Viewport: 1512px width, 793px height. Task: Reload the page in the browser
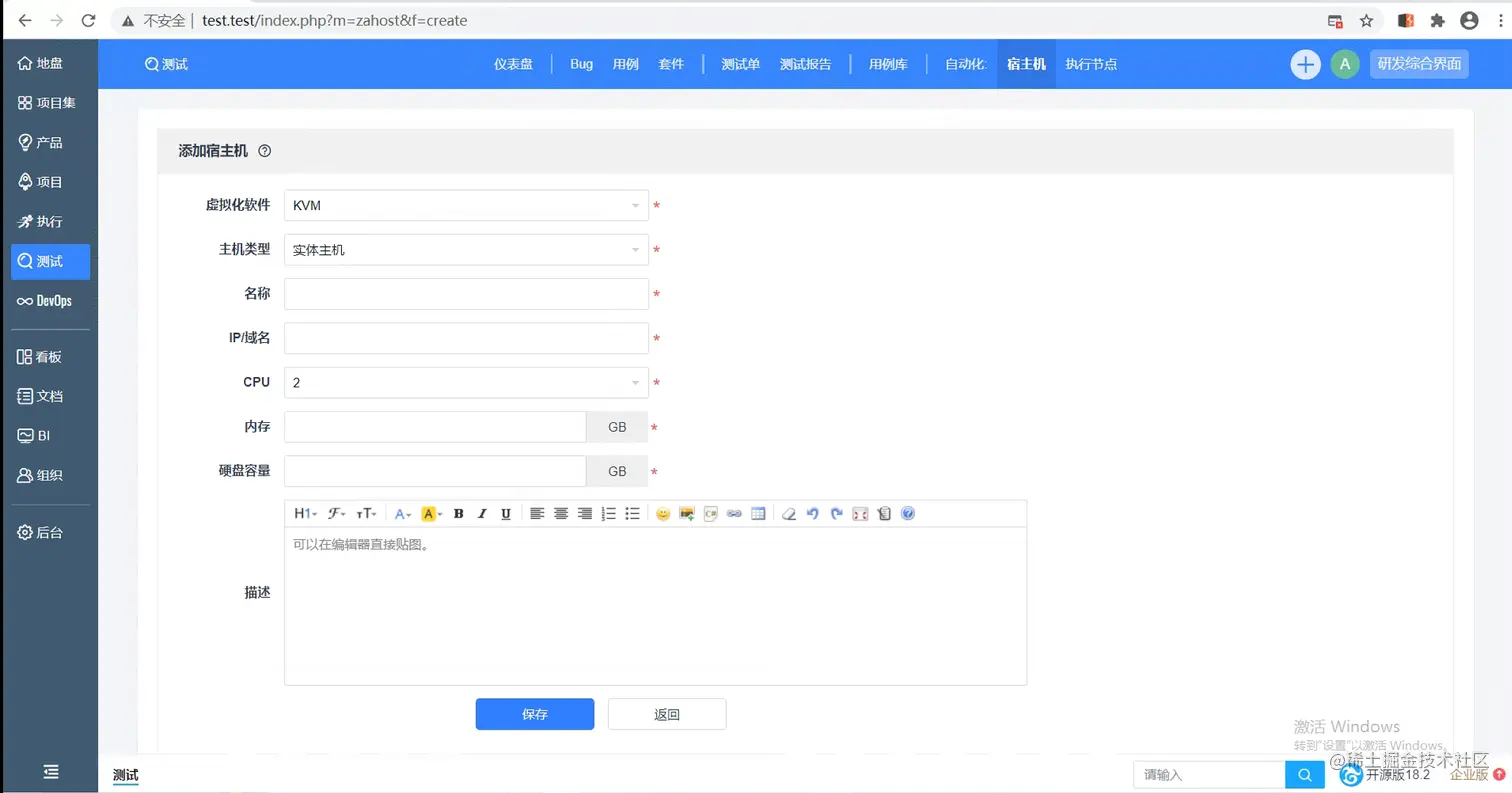click(88, 20)
